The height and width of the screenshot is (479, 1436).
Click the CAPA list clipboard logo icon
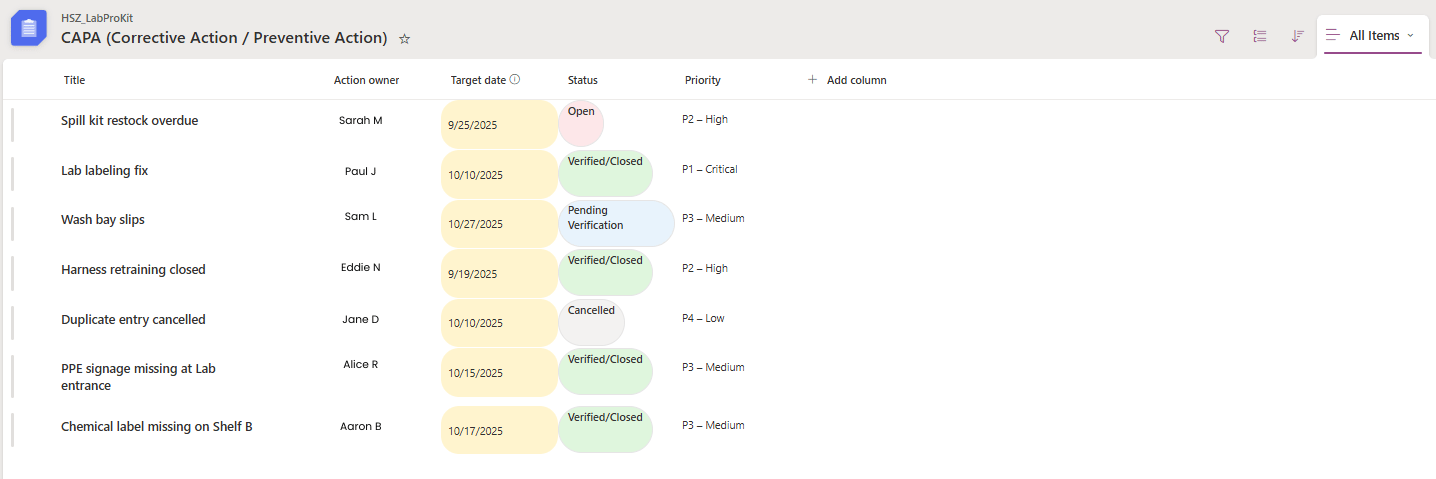29,28
